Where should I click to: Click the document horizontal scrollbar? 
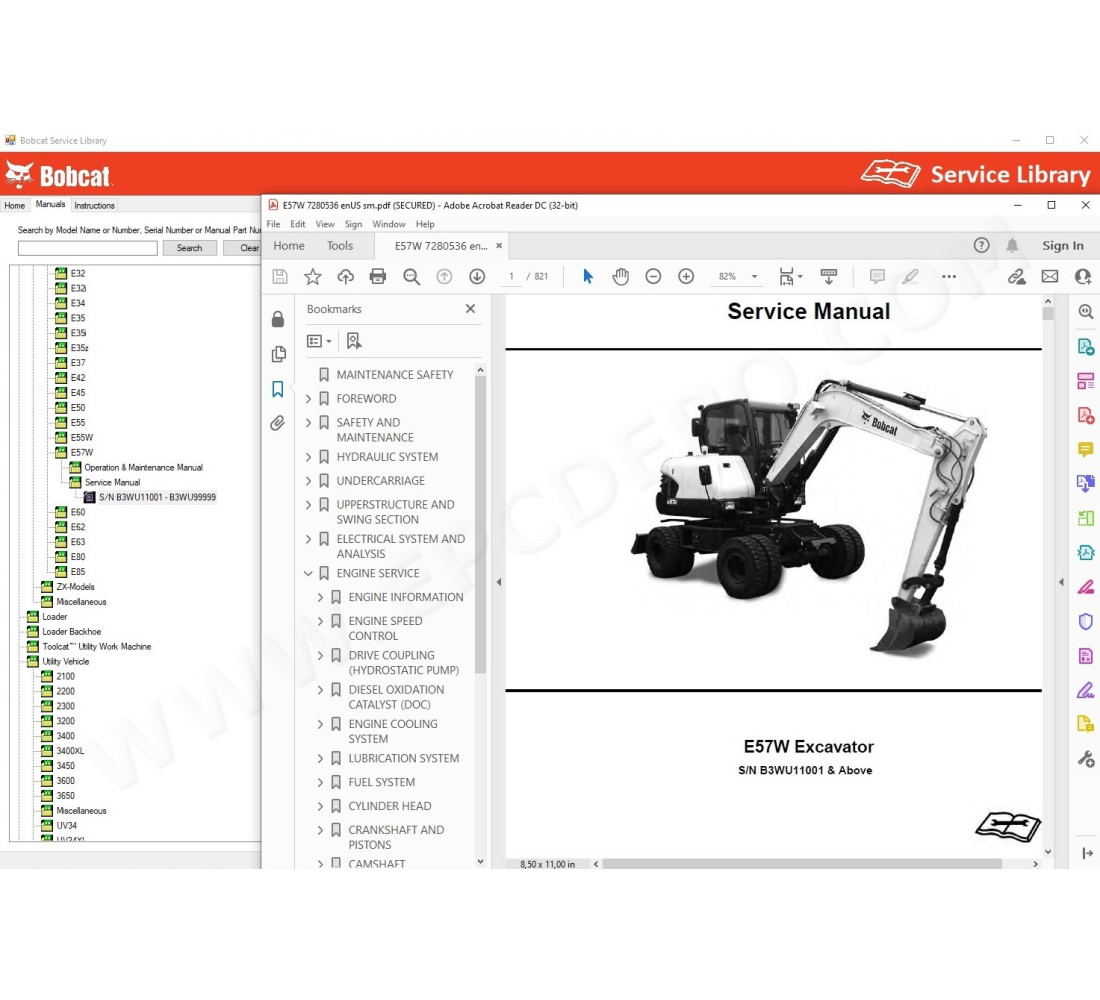[x=802, y=864]
